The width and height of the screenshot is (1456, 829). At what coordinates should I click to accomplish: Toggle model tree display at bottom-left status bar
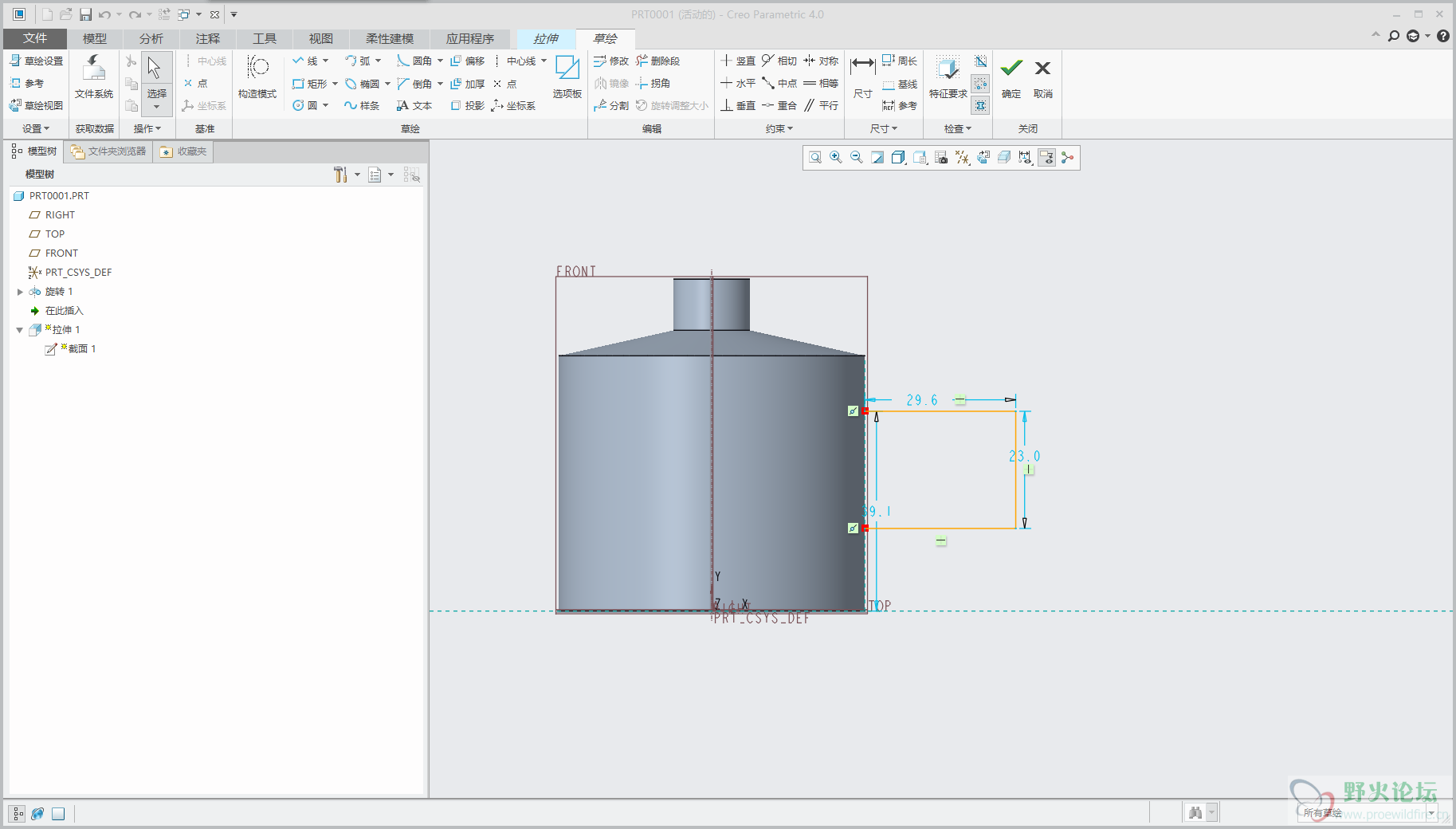point(18,814)
